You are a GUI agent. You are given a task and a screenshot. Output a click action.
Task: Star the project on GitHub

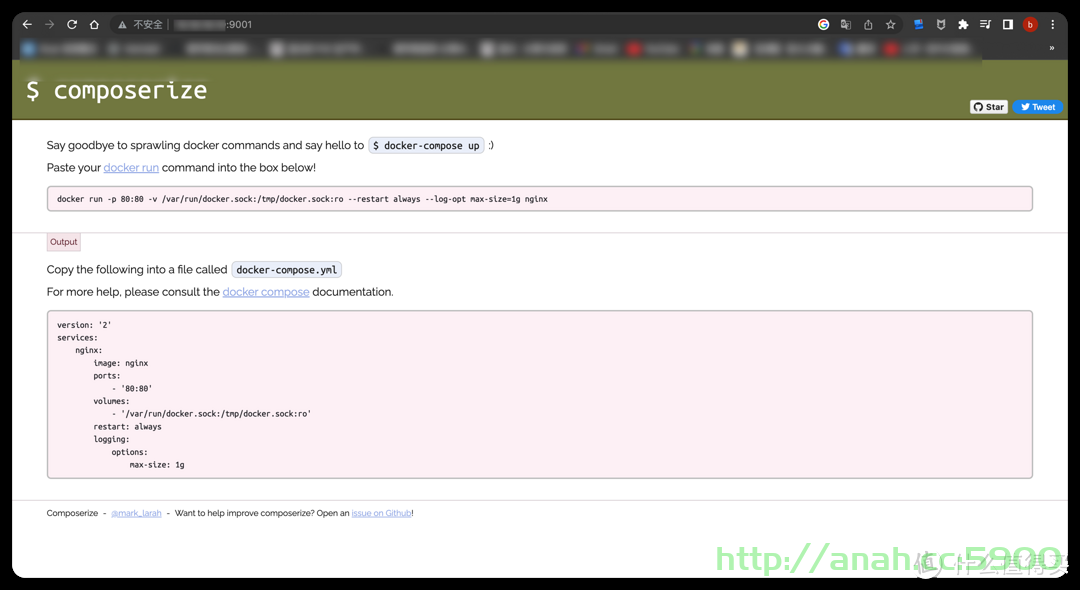pyautogui.click(x=988, y=107)
